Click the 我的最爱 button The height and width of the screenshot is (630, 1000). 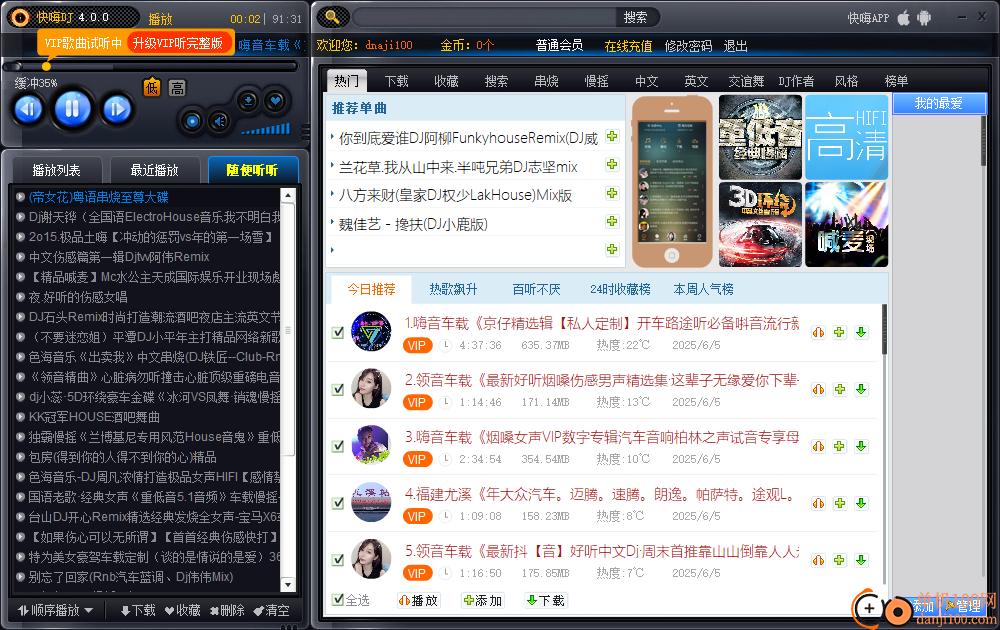(x=939, y=103)
